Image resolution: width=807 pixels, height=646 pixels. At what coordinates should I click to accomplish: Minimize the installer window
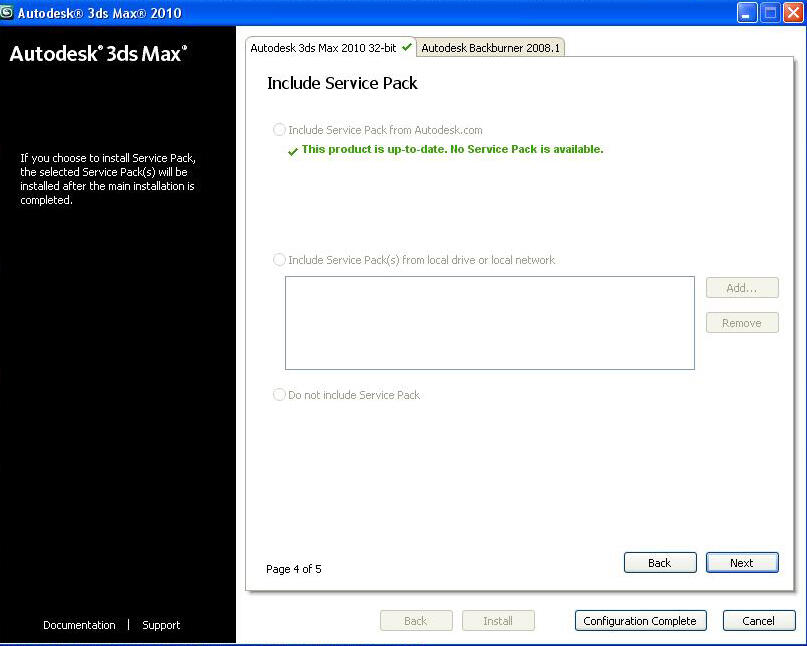pyautogui.click(x=747, y=12)
